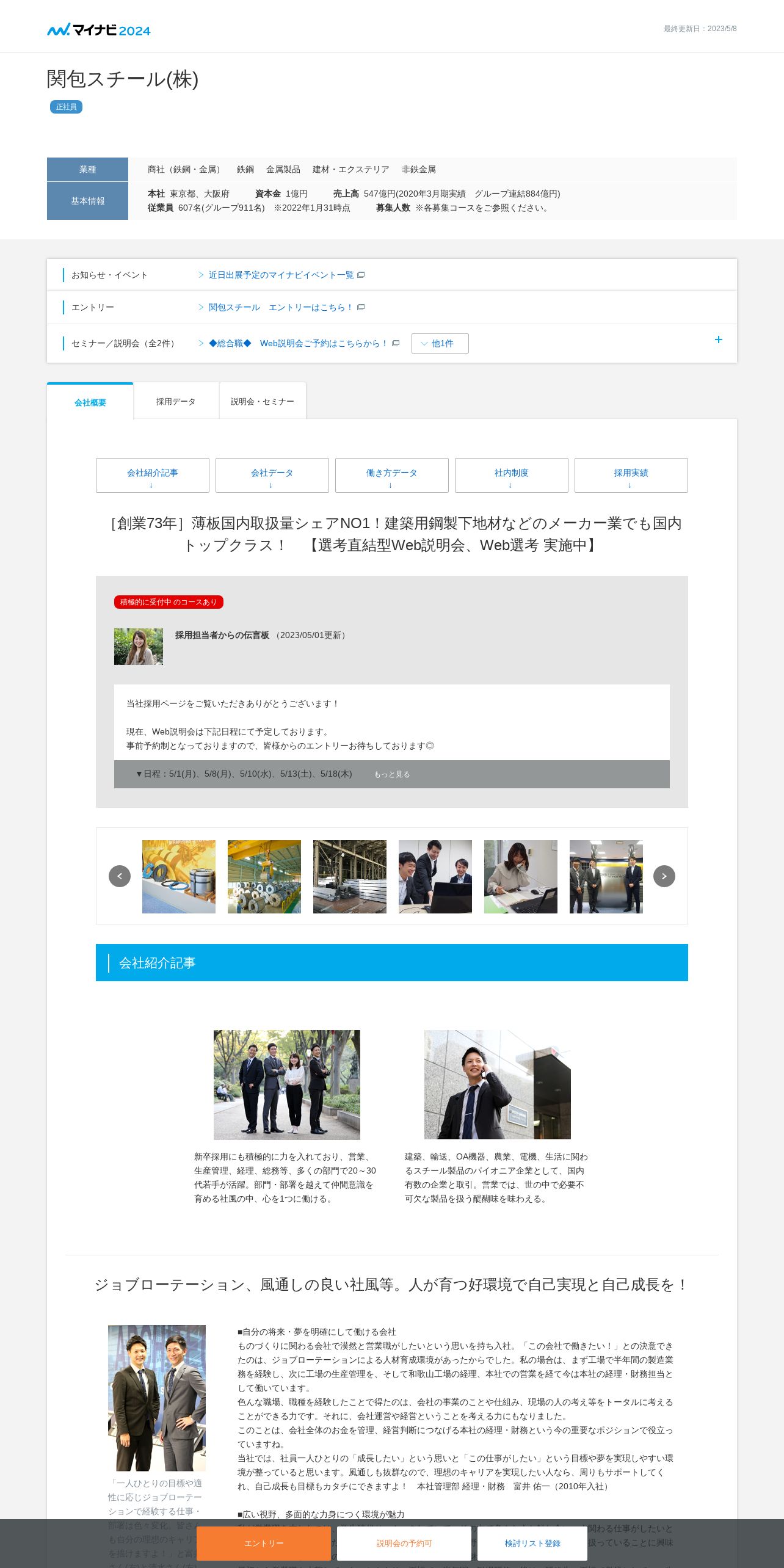
Task: Jump to 会社データ section button
Action: (x=272, y=475)
